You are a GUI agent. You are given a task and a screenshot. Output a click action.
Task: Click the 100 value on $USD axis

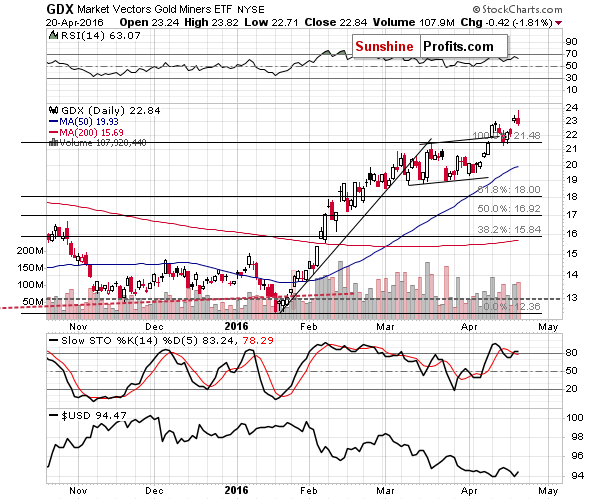[x=574, y=418]
